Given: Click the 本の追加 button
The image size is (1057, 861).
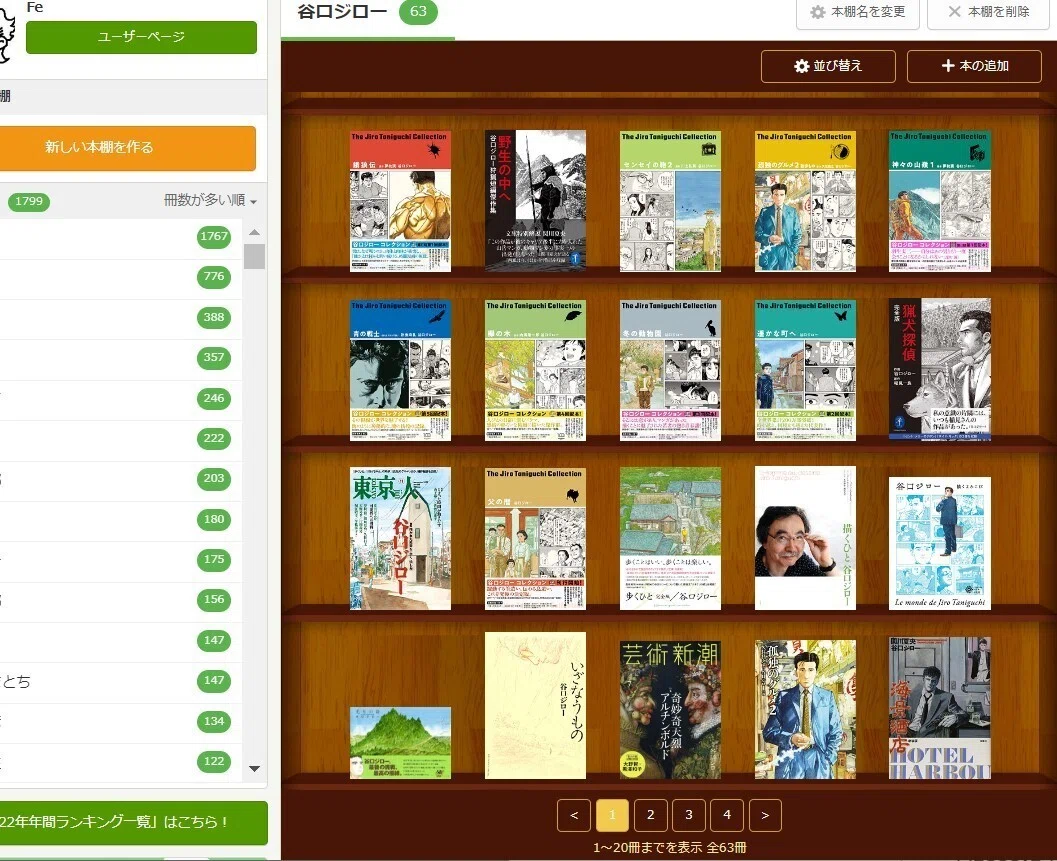Looking at the screenshot, I should (x=974, y=66).
